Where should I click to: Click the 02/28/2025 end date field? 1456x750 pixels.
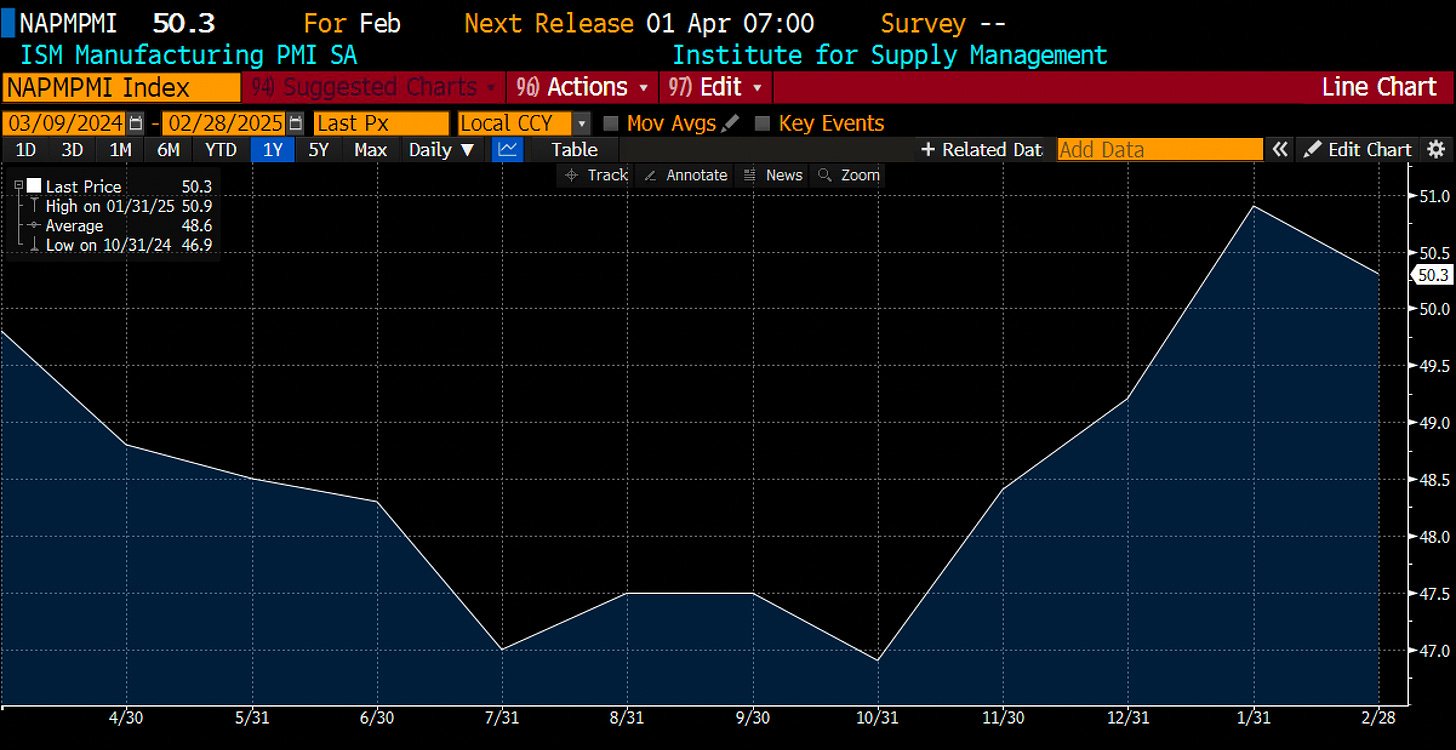[224, 124]
